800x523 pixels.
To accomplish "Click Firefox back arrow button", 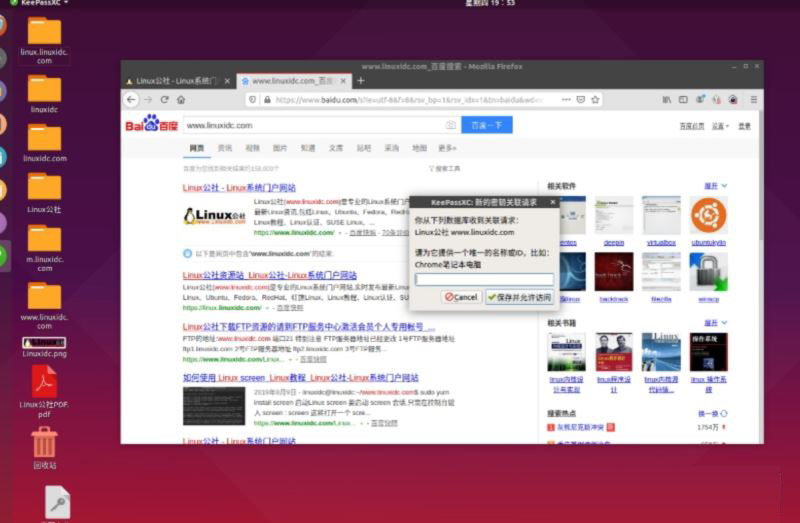I will click(x=131, y=99).
